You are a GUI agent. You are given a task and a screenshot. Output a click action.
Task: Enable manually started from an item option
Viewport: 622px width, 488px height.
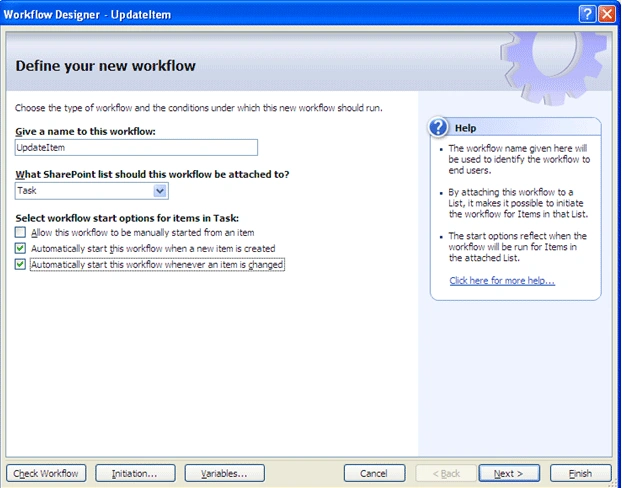(x=20, y=232)
